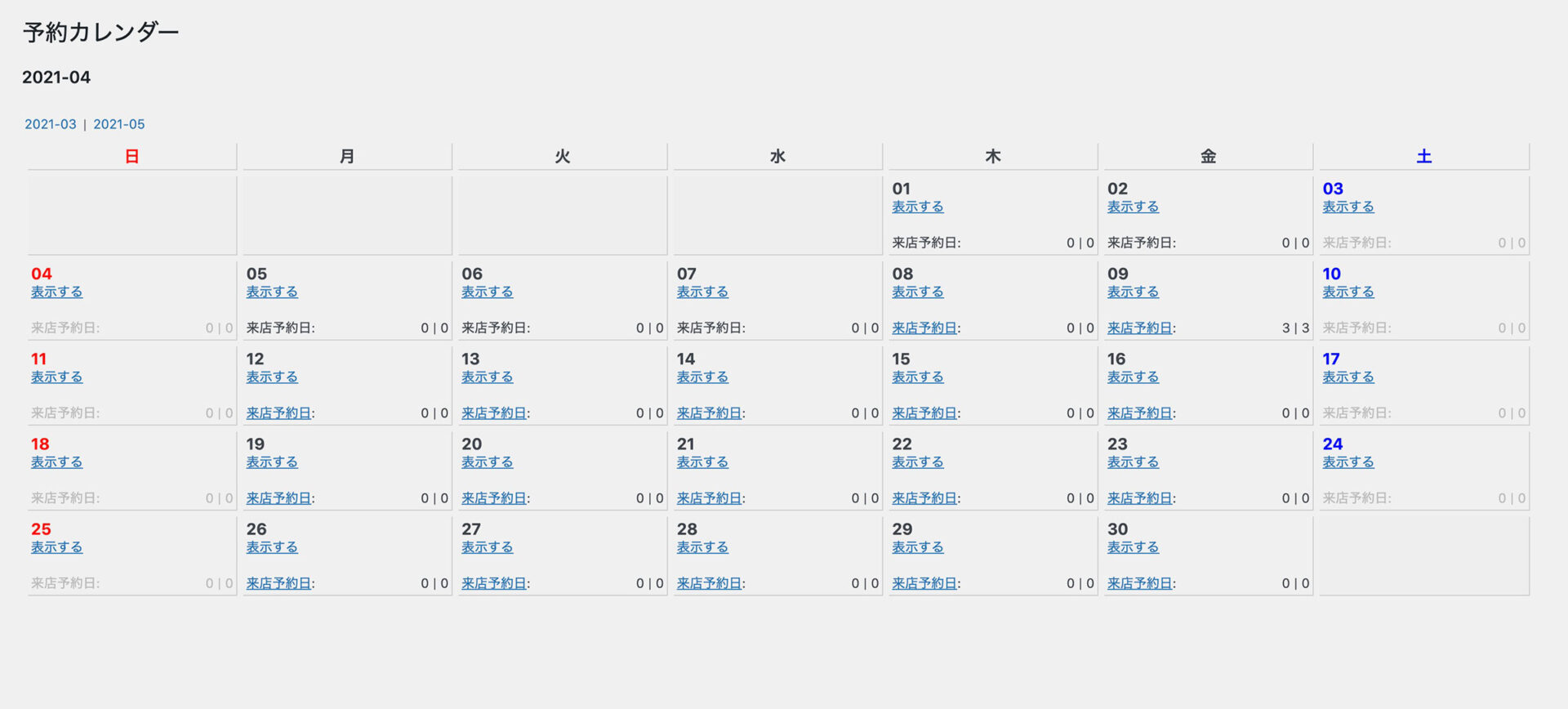The width and height of the screenshot is (1568, 709).
Task: Click 表示する under Saturday 17
Action: [x=1347, y=377]
